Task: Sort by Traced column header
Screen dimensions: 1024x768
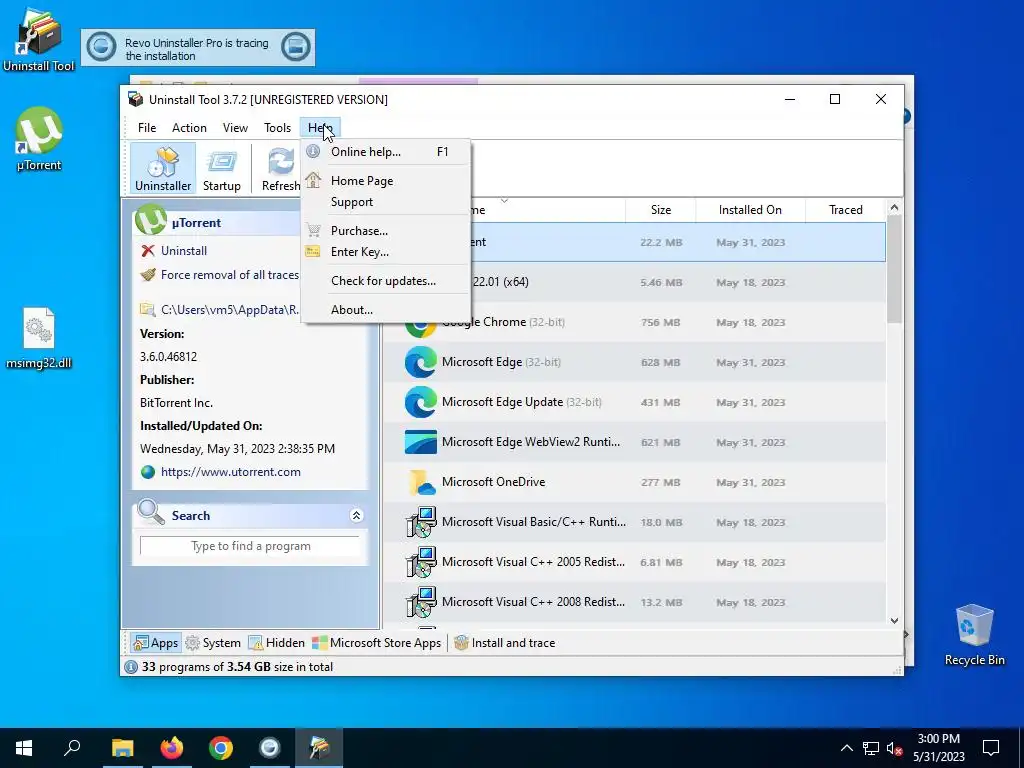Action: (846, 210)
